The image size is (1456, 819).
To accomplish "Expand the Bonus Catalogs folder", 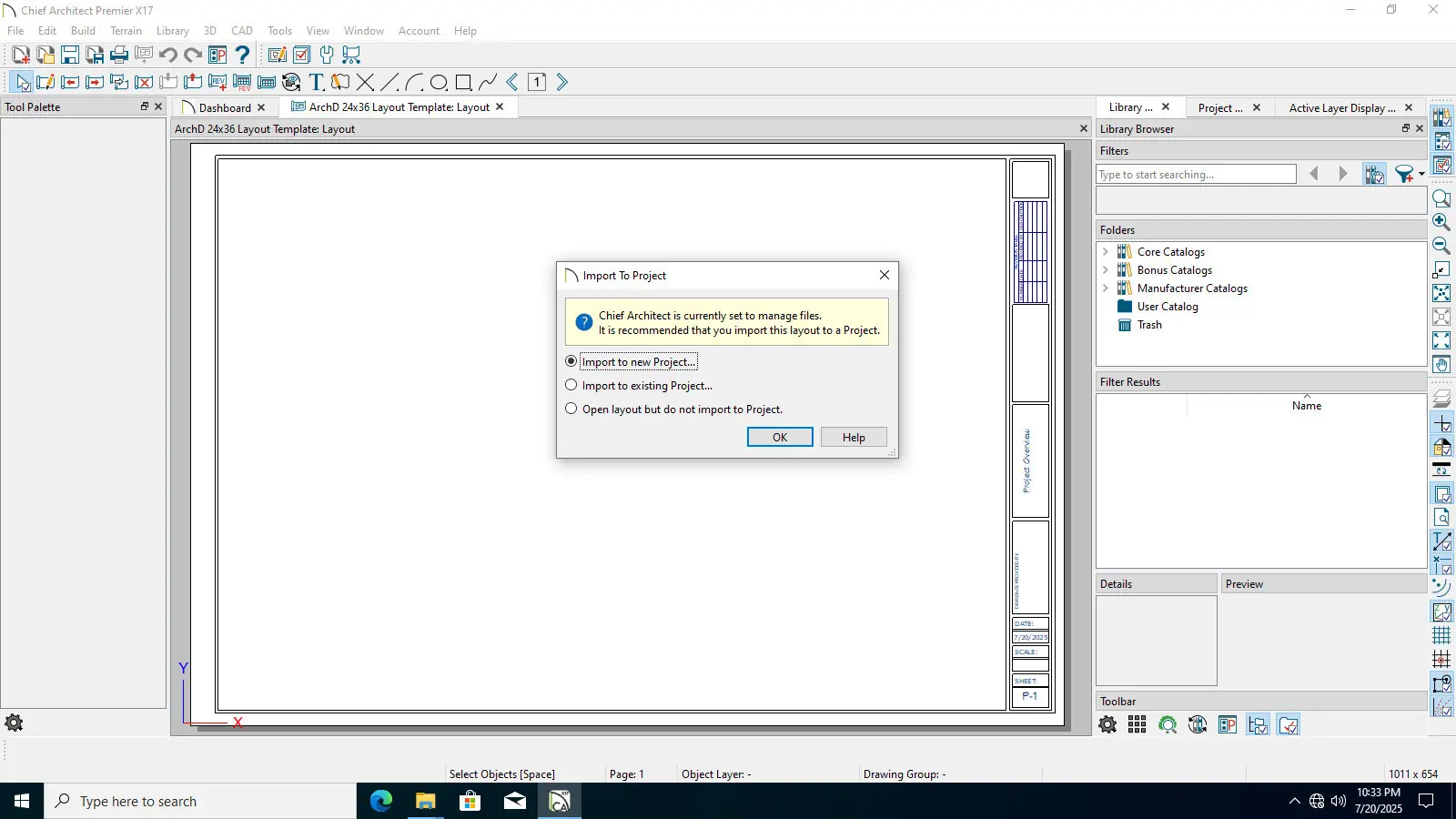I will coord(1106,270).
